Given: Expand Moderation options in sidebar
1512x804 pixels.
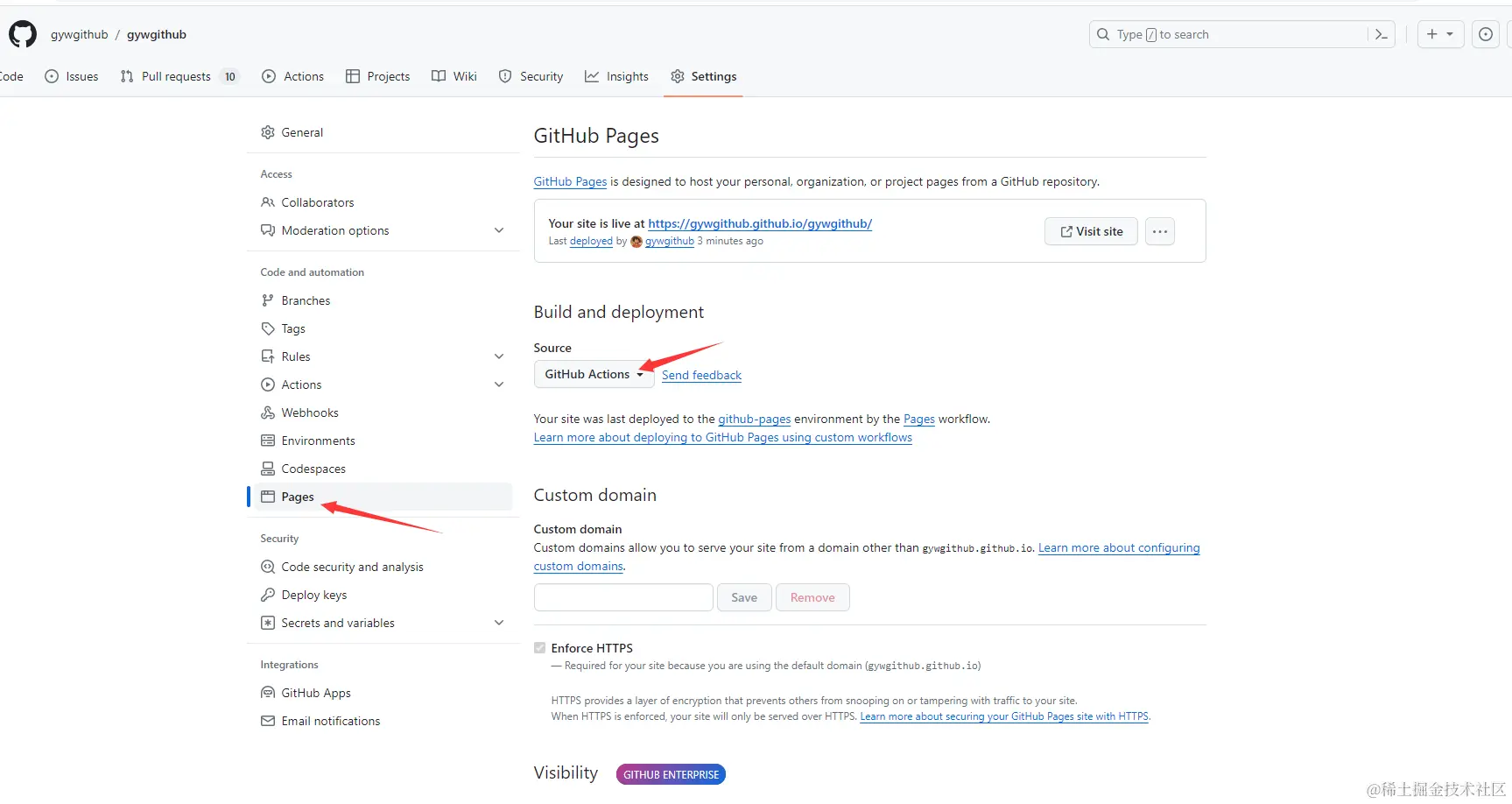Looking at the screenshot, I should pos(499,230).
